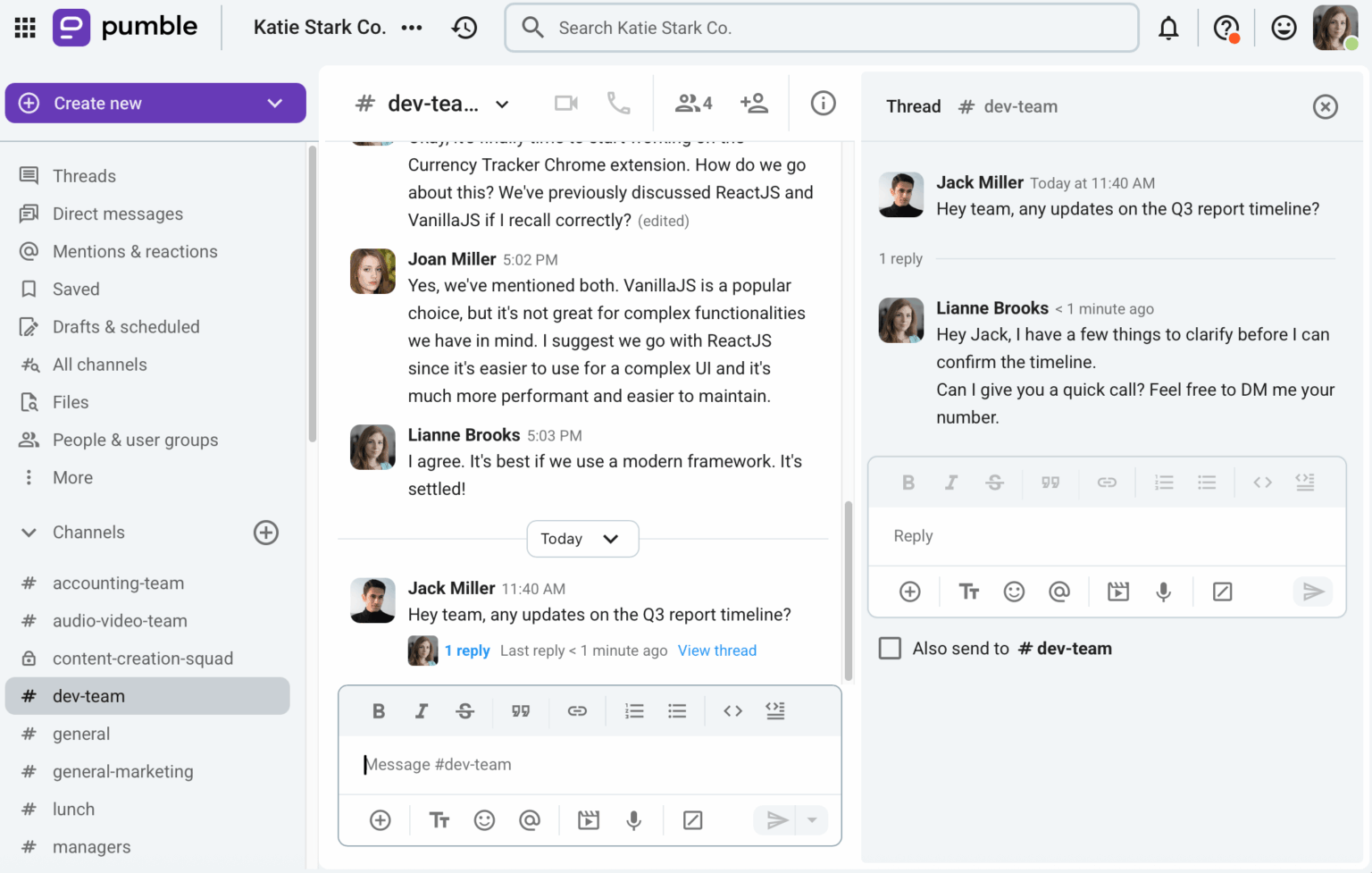The width and height of the screenshot is (1372, 873).
Task: Open emoji picker in thread reply box
Action: pos(1014,592)
